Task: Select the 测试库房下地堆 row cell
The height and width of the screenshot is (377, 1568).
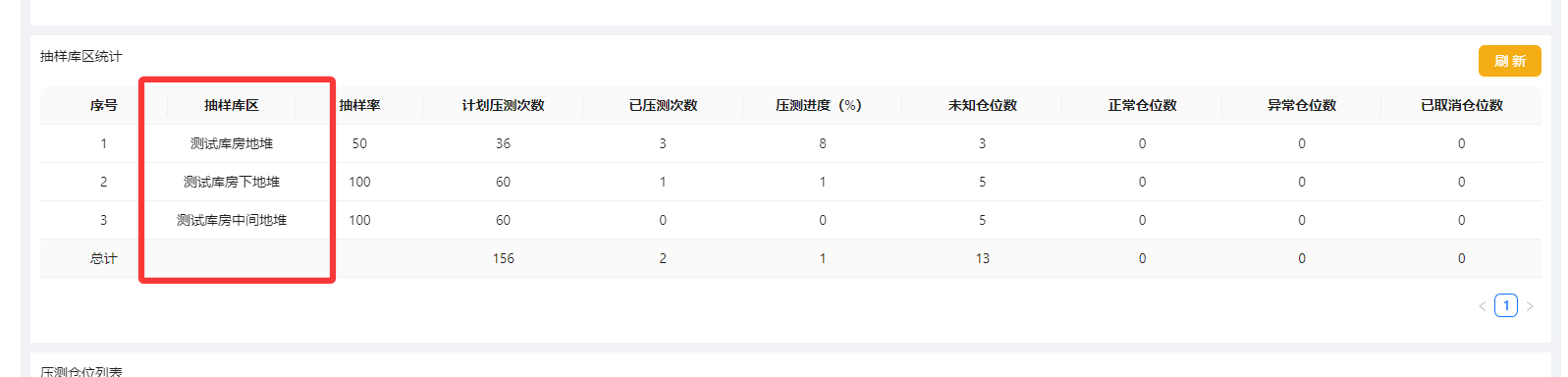Action: (x=232, y=182)
